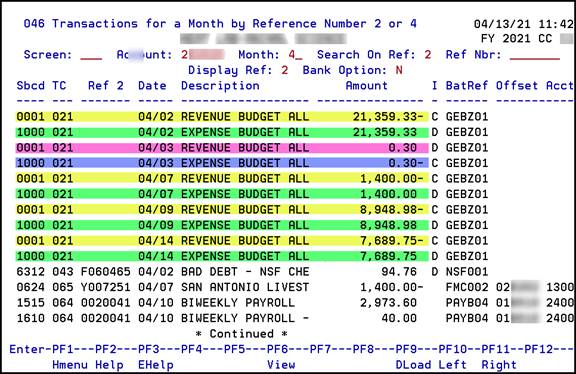Click subcode 6312 in bad debt row
Viewport: 576px width, 374px height.
coord(30,271)
